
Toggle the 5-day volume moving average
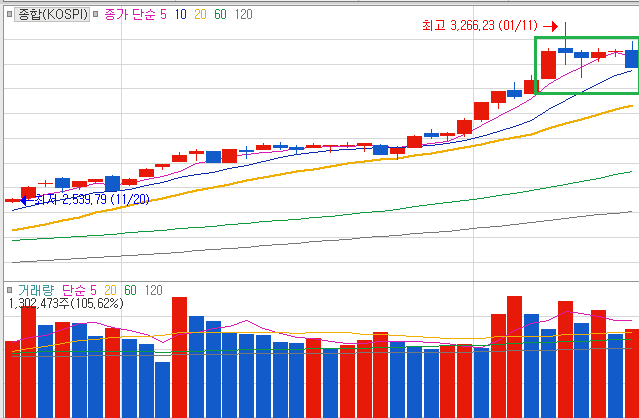pyautogui.click(x=92, y=290)
